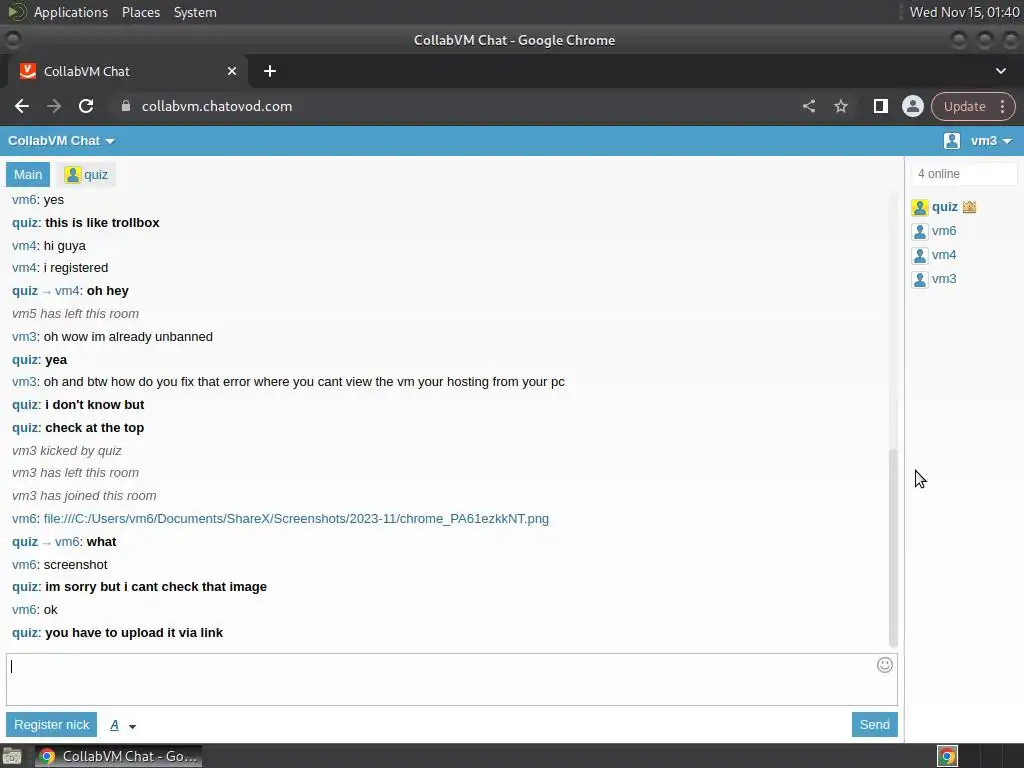Screen dimensions: 1024x768
Task: Click the CollabVM Chat taskbar entry
Action: (118, 756)
